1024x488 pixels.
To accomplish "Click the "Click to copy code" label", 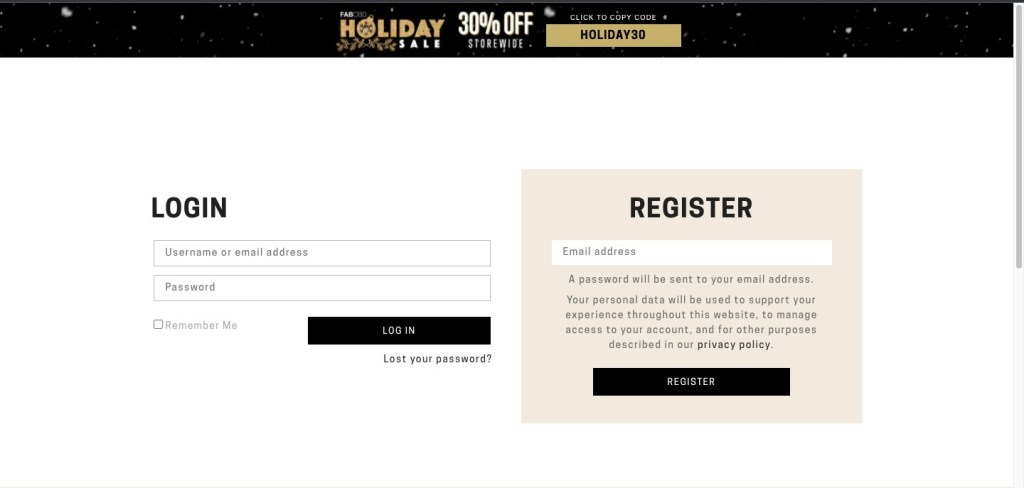I will [613, 17].
